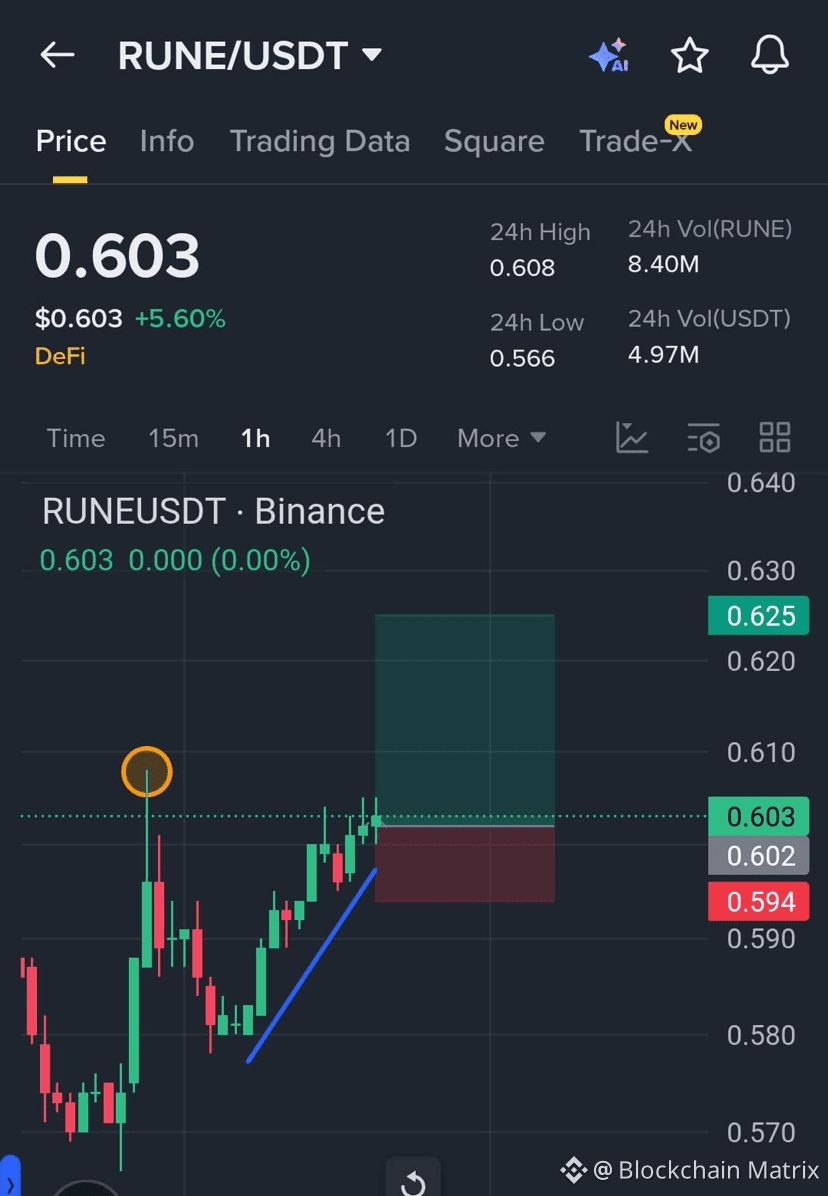Switch chart style using the line chart icon
Image resolution: width=828 pixels, height=1196 pixels.
[x=631, y=438]
